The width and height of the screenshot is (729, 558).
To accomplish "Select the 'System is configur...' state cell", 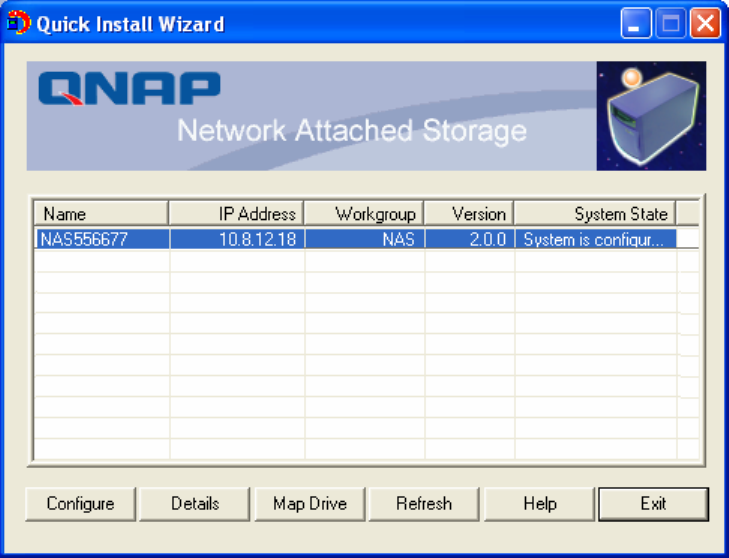I will [x=596, y=239].
